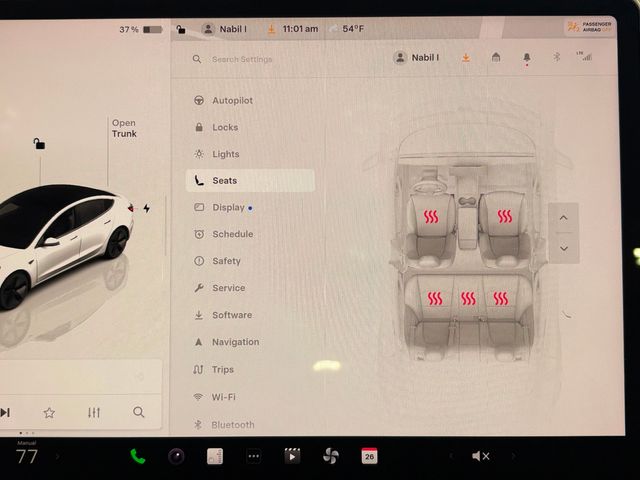Tap the 77 manual temperature setting
This screenshot has height=480, width=640.
pyautogui.click(x=27, y=456)
